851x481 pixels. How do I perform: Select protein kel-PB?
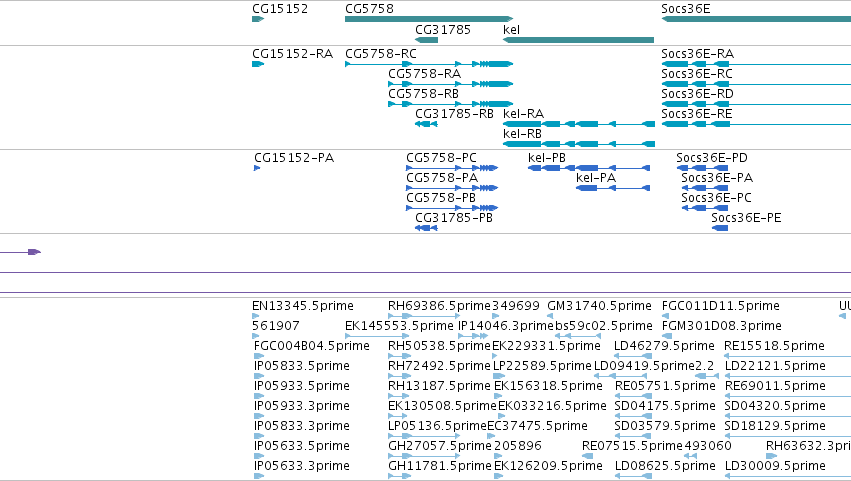point(547,158)
